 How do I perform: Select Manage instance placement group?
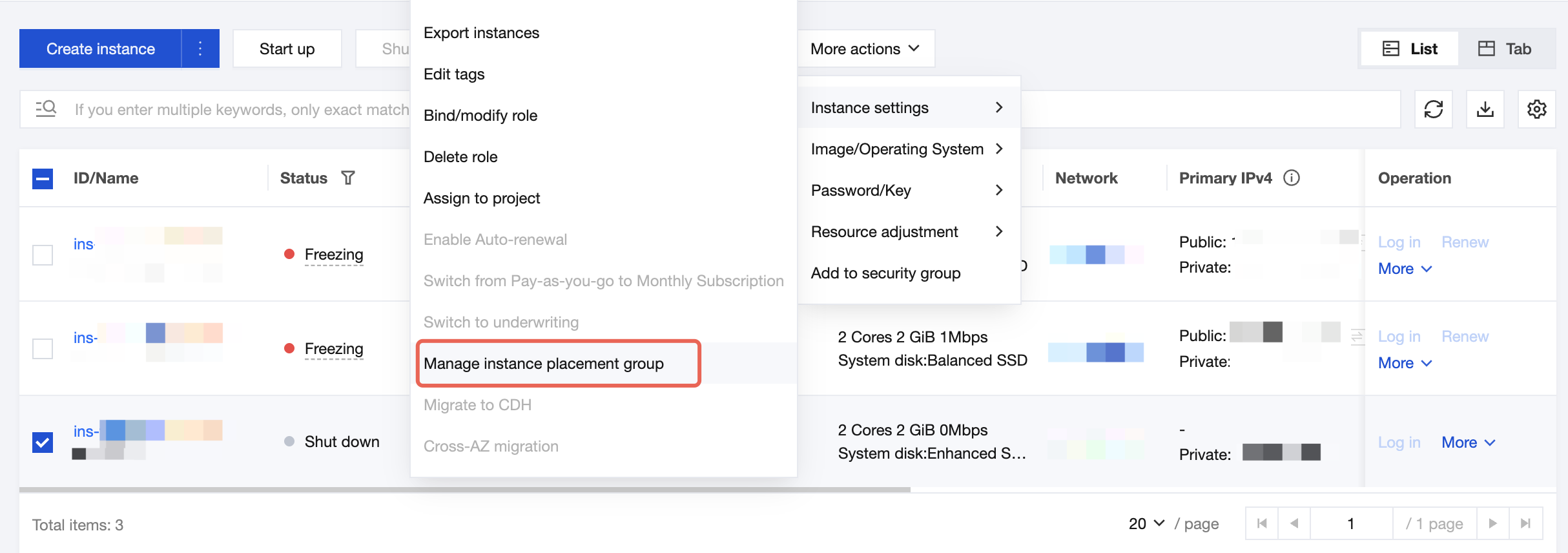(x=543, y=364)
